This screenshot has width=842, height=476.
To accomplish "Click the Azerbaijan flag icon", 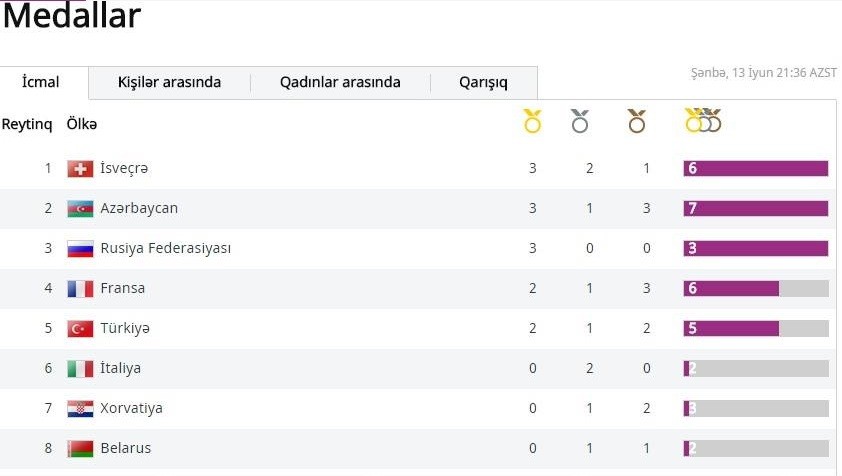I will click(80, 208).
